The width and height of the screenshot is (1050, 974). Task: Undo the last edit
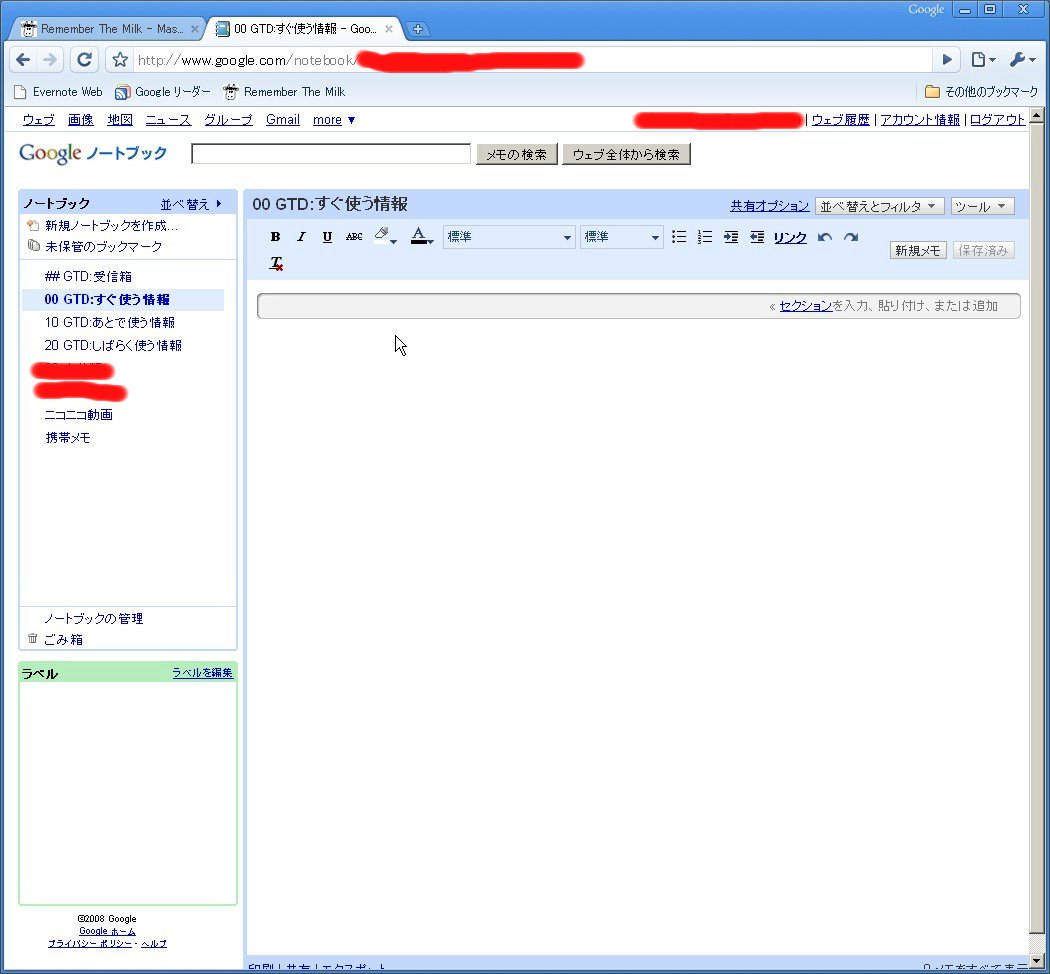pos(825,238)
